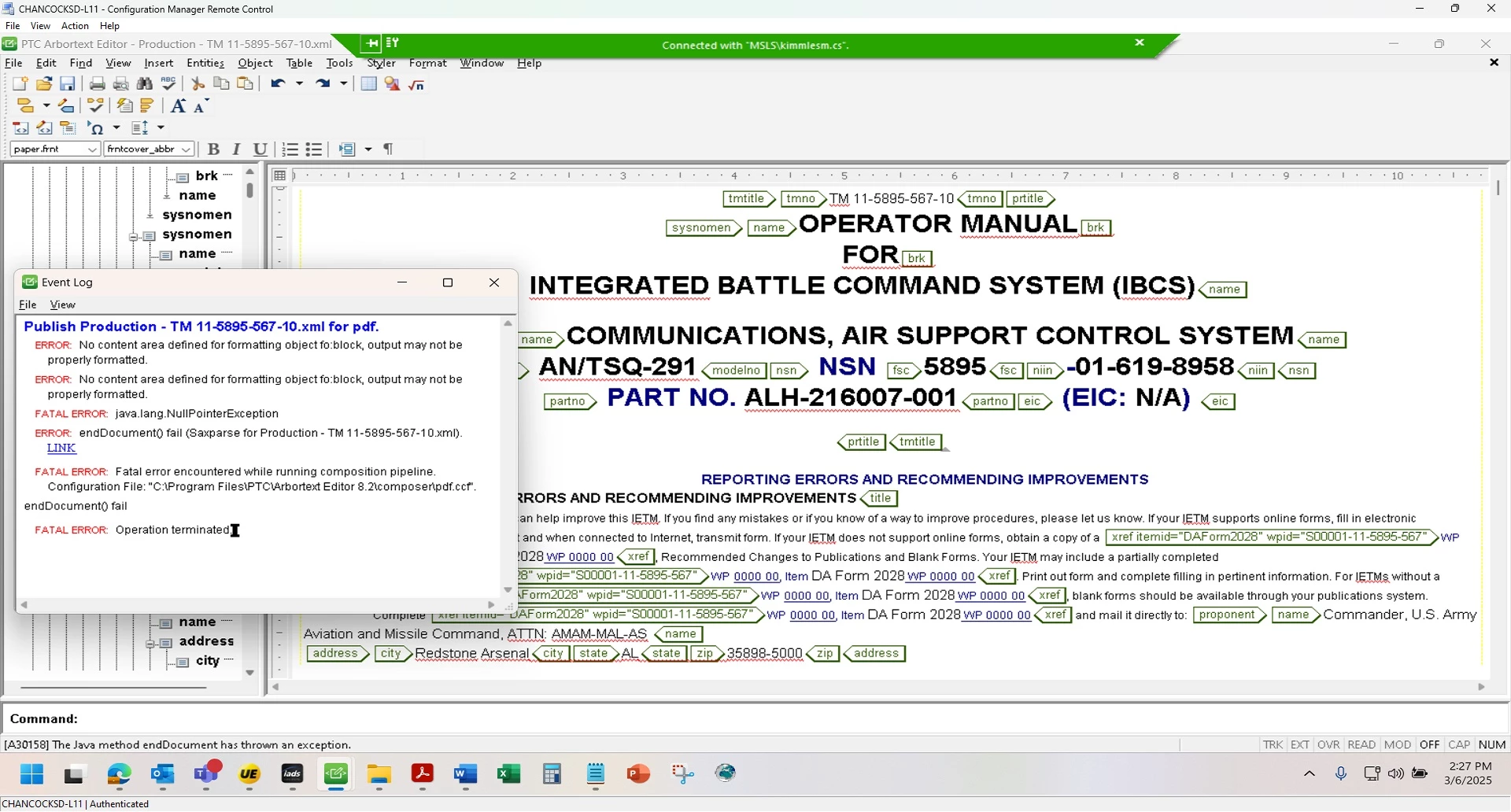Open the Table menu

click(299, 64)
